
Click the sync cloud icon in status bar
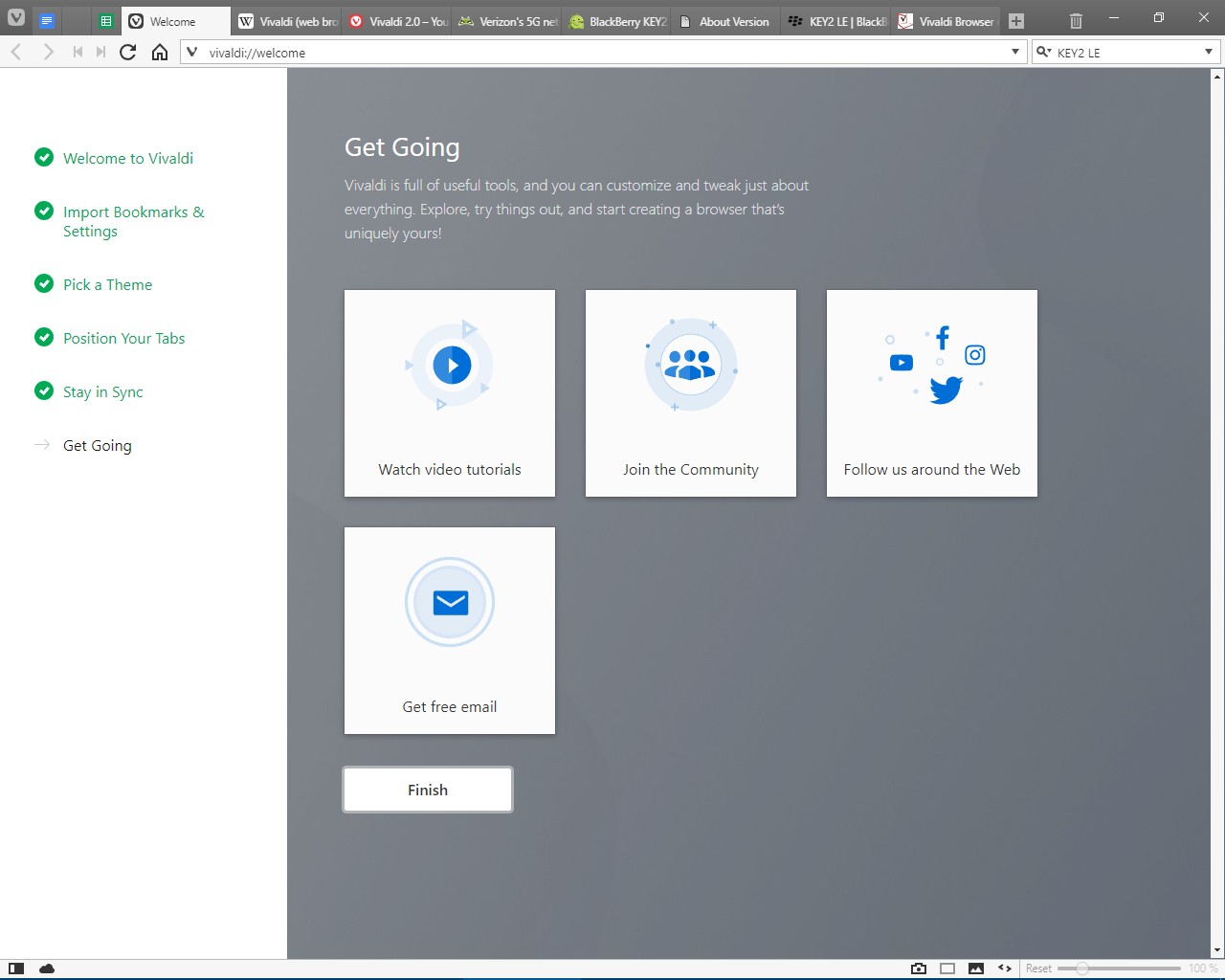(46, 969)
